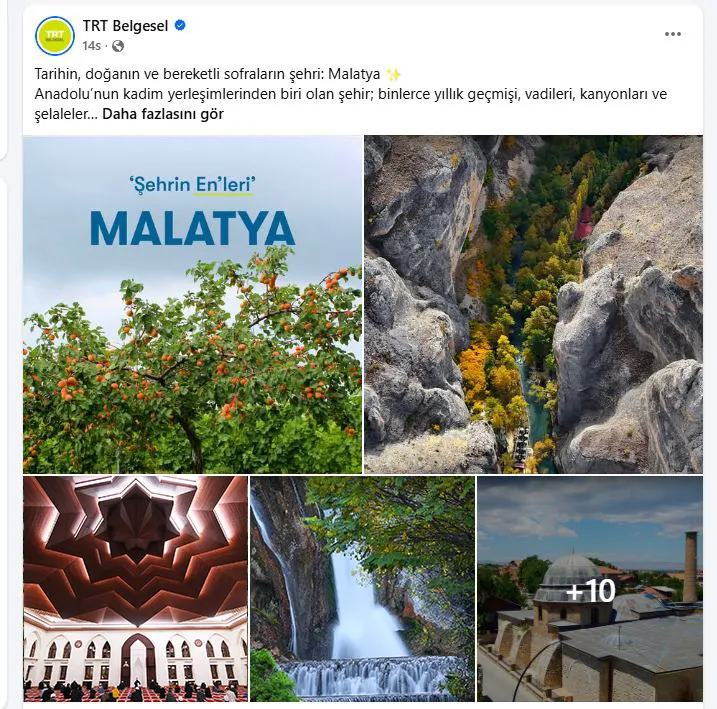Click the brick minaret in last thumbnail
This screenshot has height=709, width=717.
tap(690, 567)
